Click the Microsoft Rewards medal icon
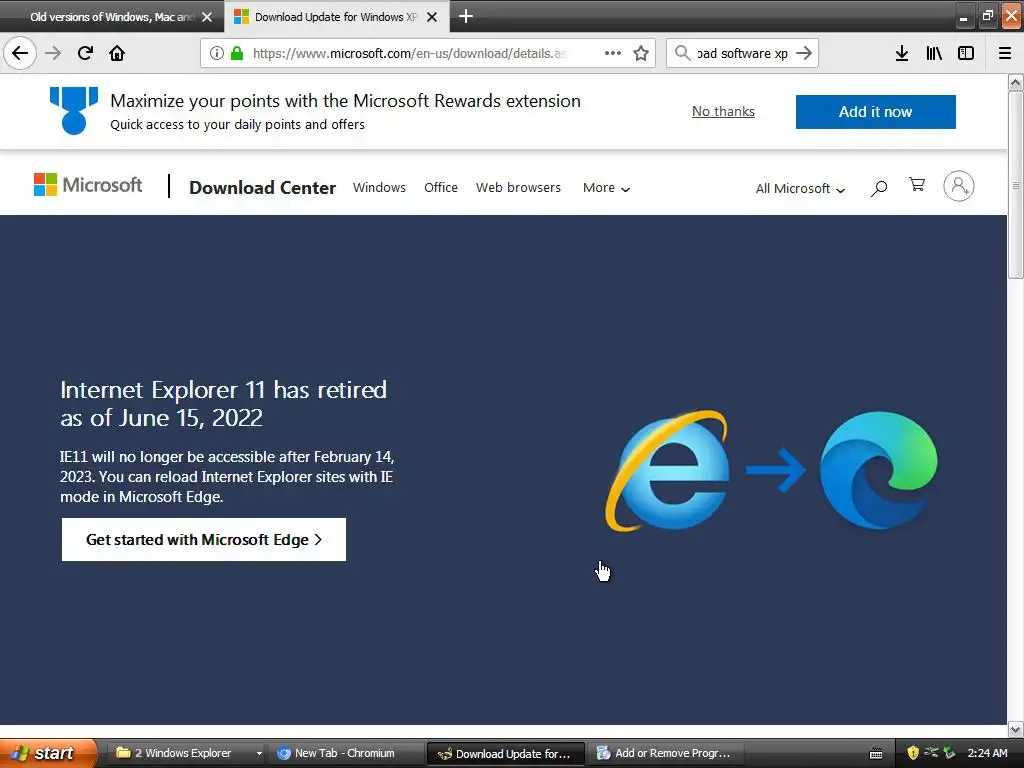 click(x=74, y=110)
